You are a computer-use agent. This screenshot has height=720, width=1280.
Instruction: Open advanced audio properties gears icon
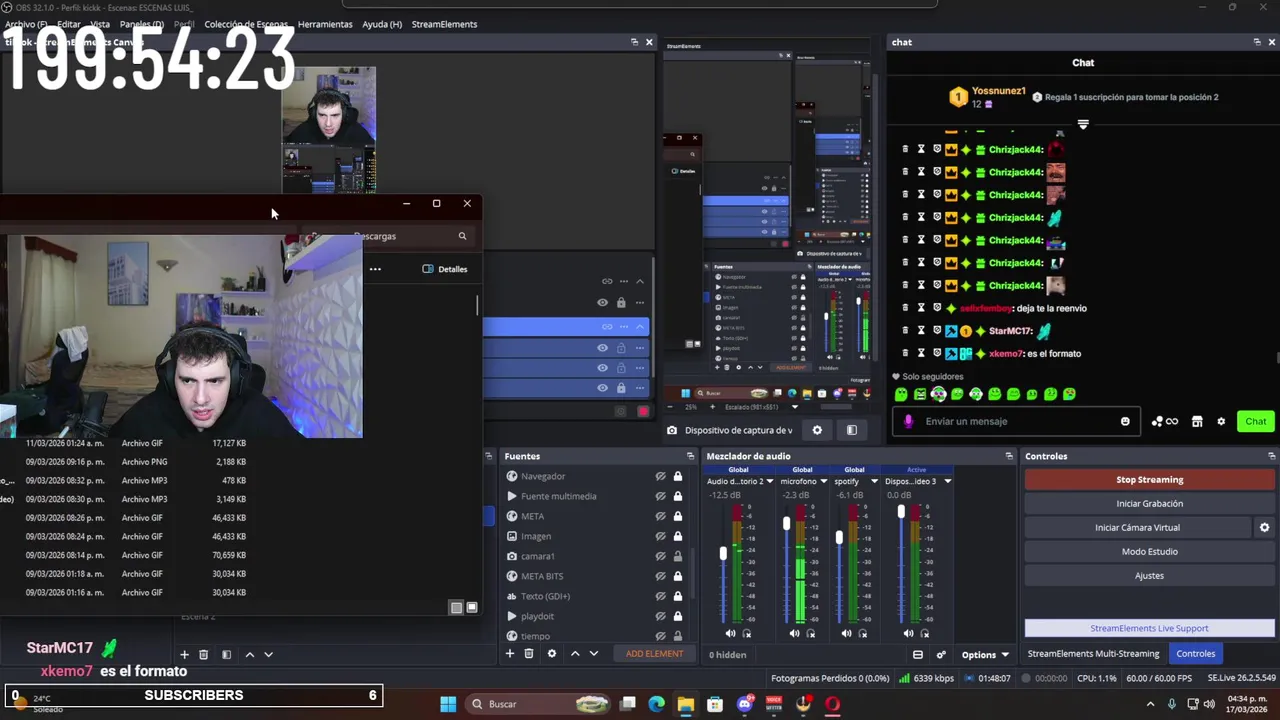(x=941, y=655)
